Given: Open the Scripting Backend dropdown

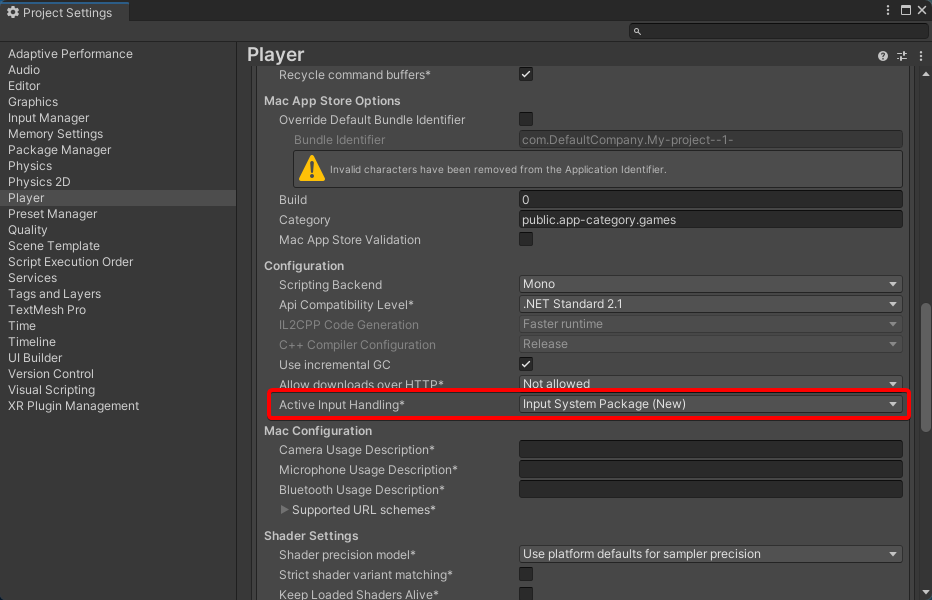Looking at the screenshot, I should [x=710, y=284].
